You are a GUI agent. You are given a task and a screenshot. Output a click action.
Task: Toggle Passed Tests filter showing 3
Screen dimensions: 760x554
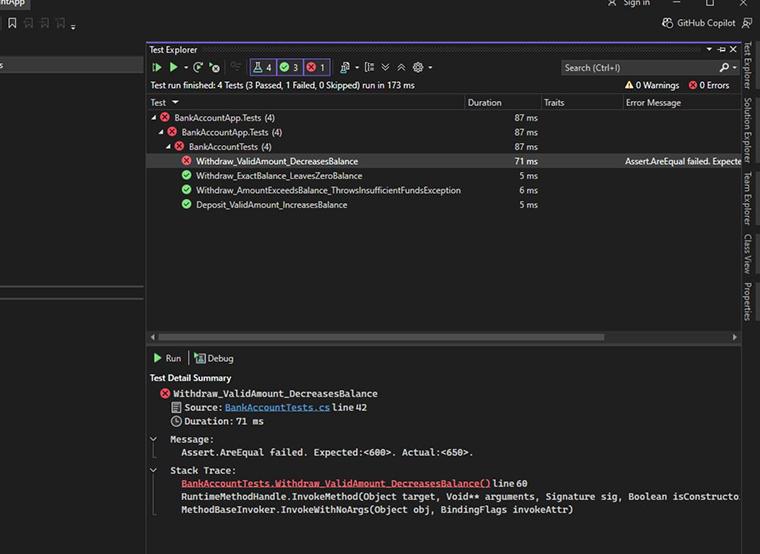289,67
